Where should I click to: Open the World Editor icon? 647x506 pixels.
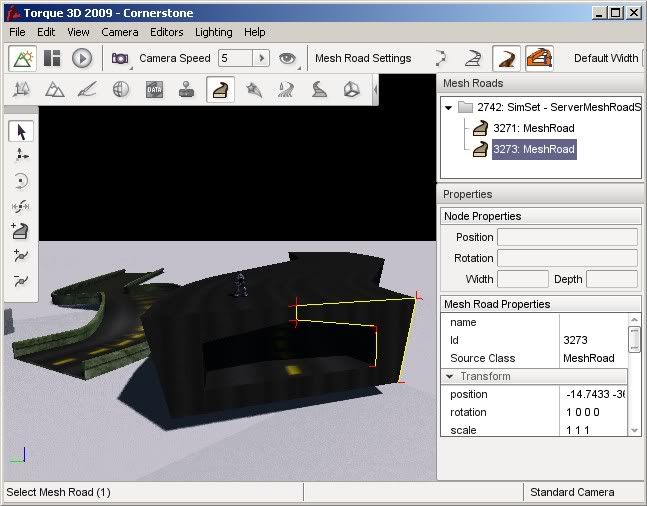click(x=22, y=58)
